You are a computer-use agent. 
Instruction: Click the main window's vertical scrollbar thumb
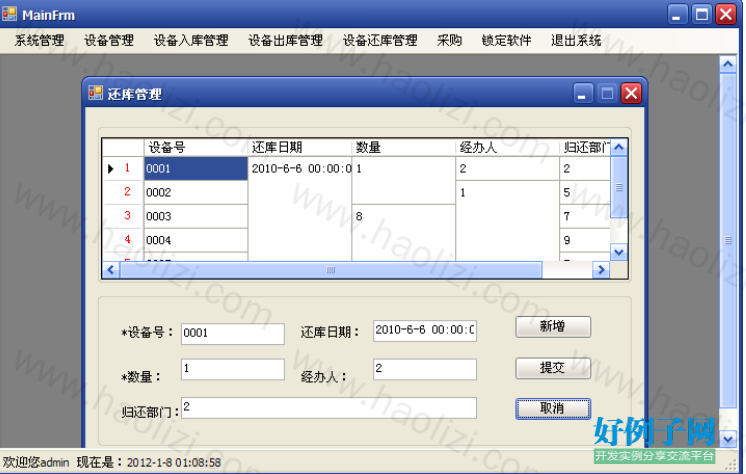point(728,240)
